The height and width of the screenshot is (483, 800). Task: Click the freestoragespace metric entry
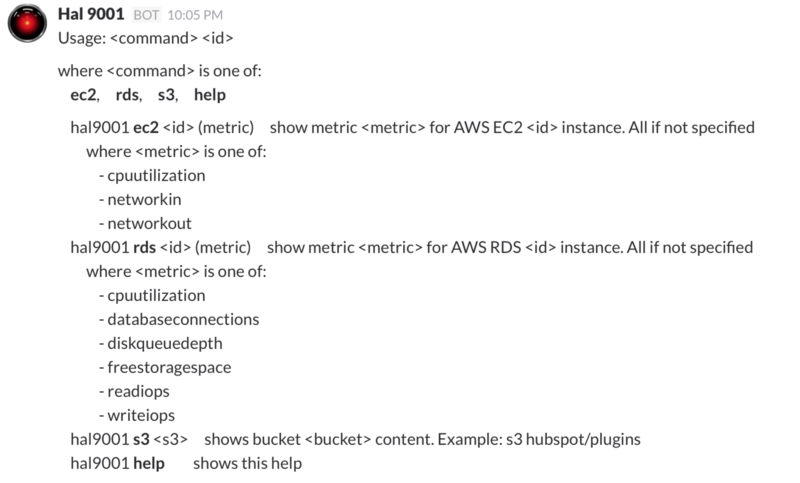(164, 367)
